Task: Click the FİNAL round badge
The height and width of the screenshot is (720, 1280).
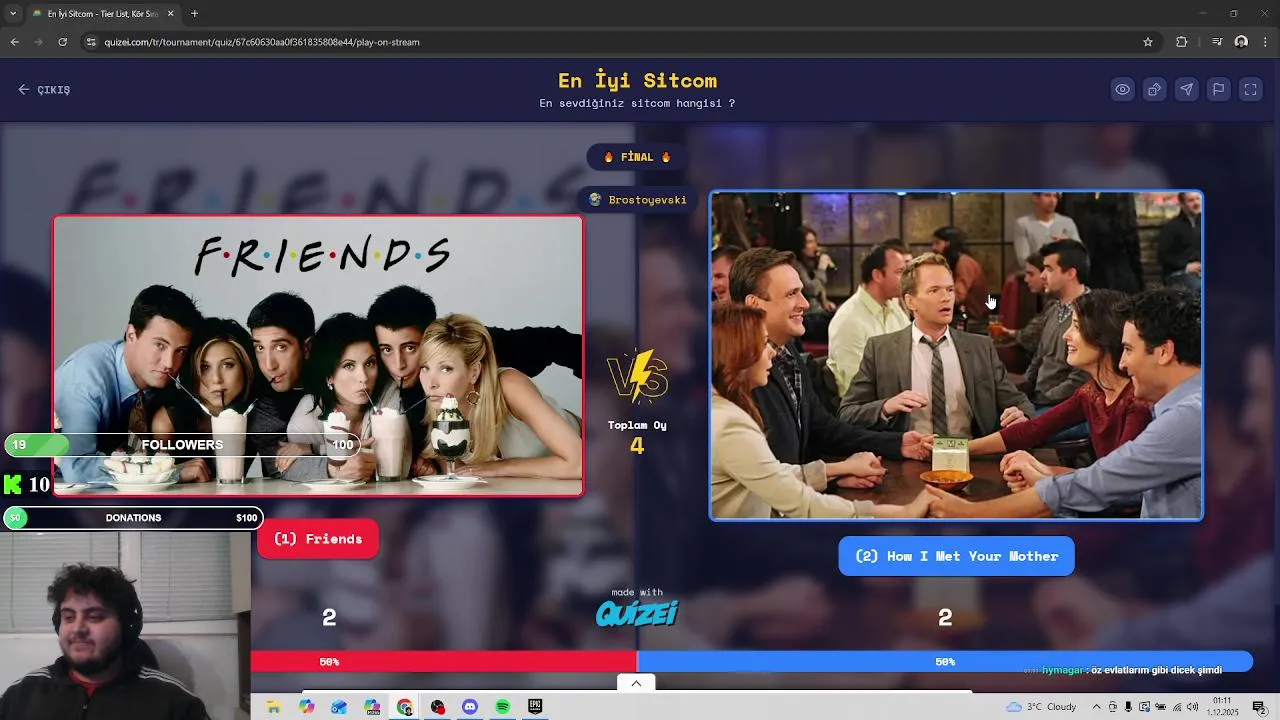Action: (x=637, y=157)
